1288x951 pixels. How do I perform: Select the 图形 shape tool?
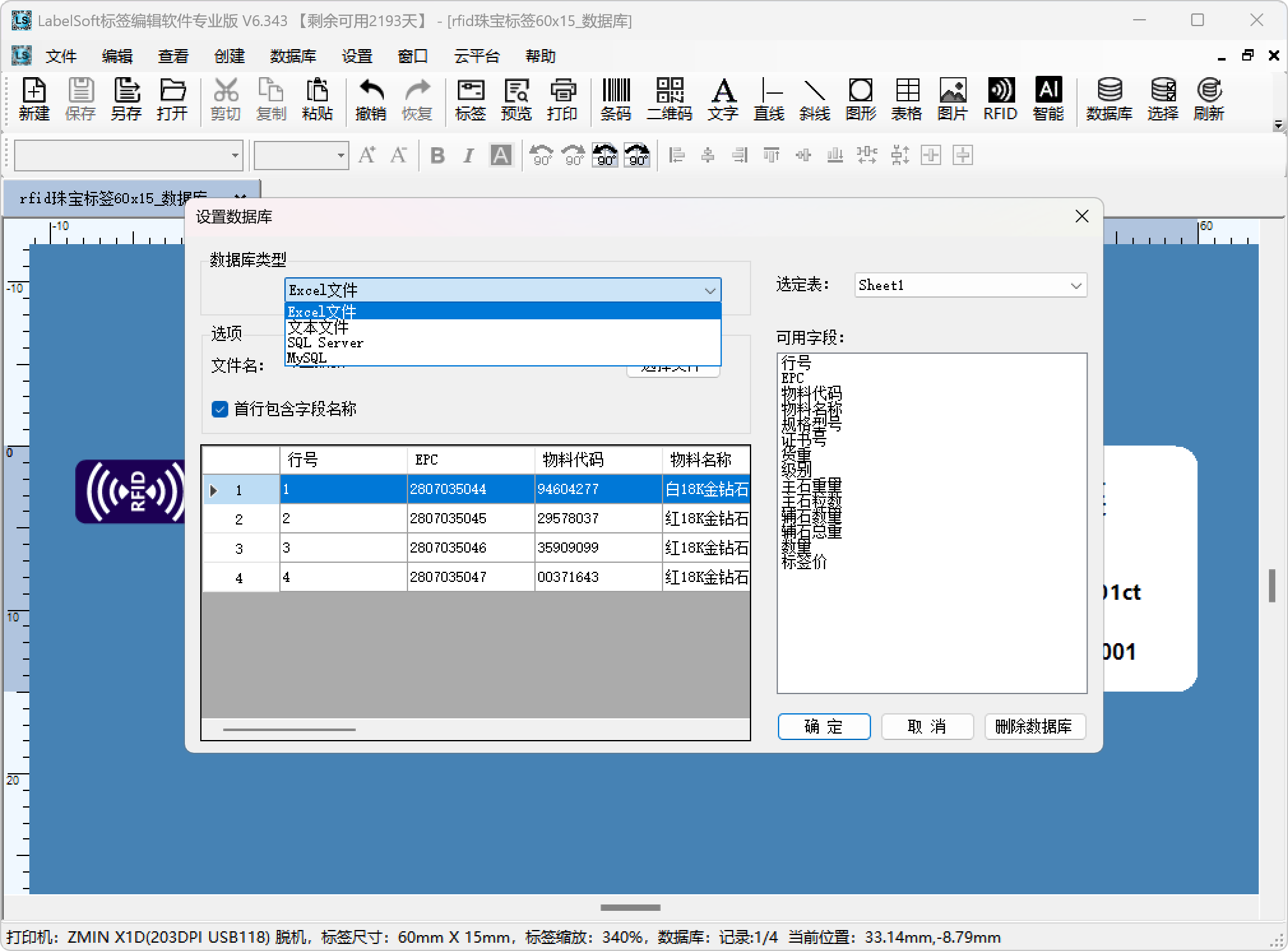click(x=861, y=99)
